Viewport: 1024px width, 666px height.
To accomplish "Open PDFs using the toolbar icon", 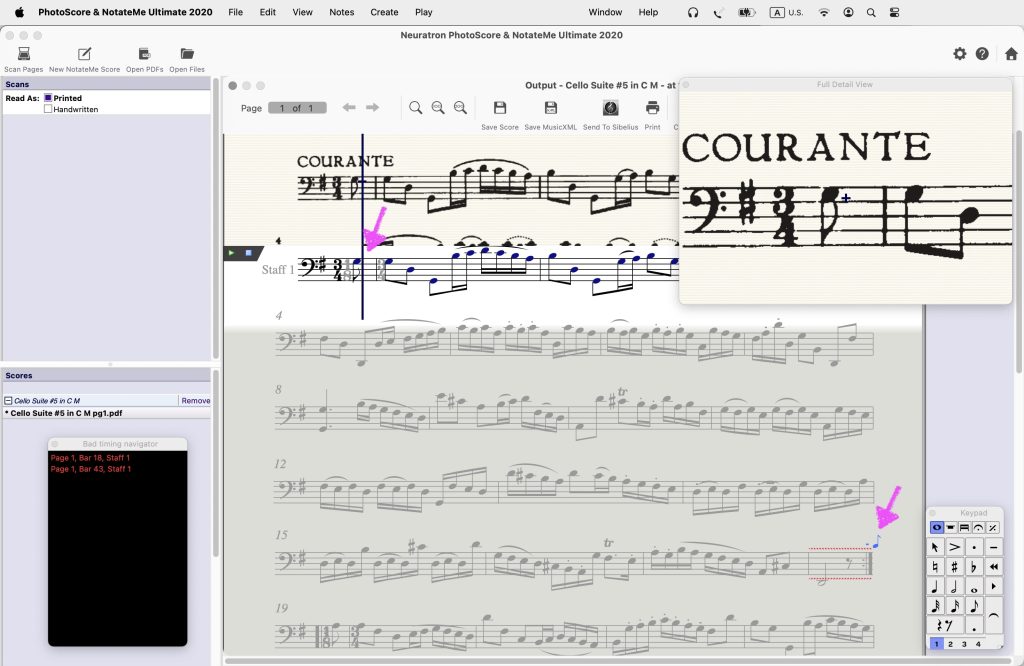I will click(x=145, y=55).
